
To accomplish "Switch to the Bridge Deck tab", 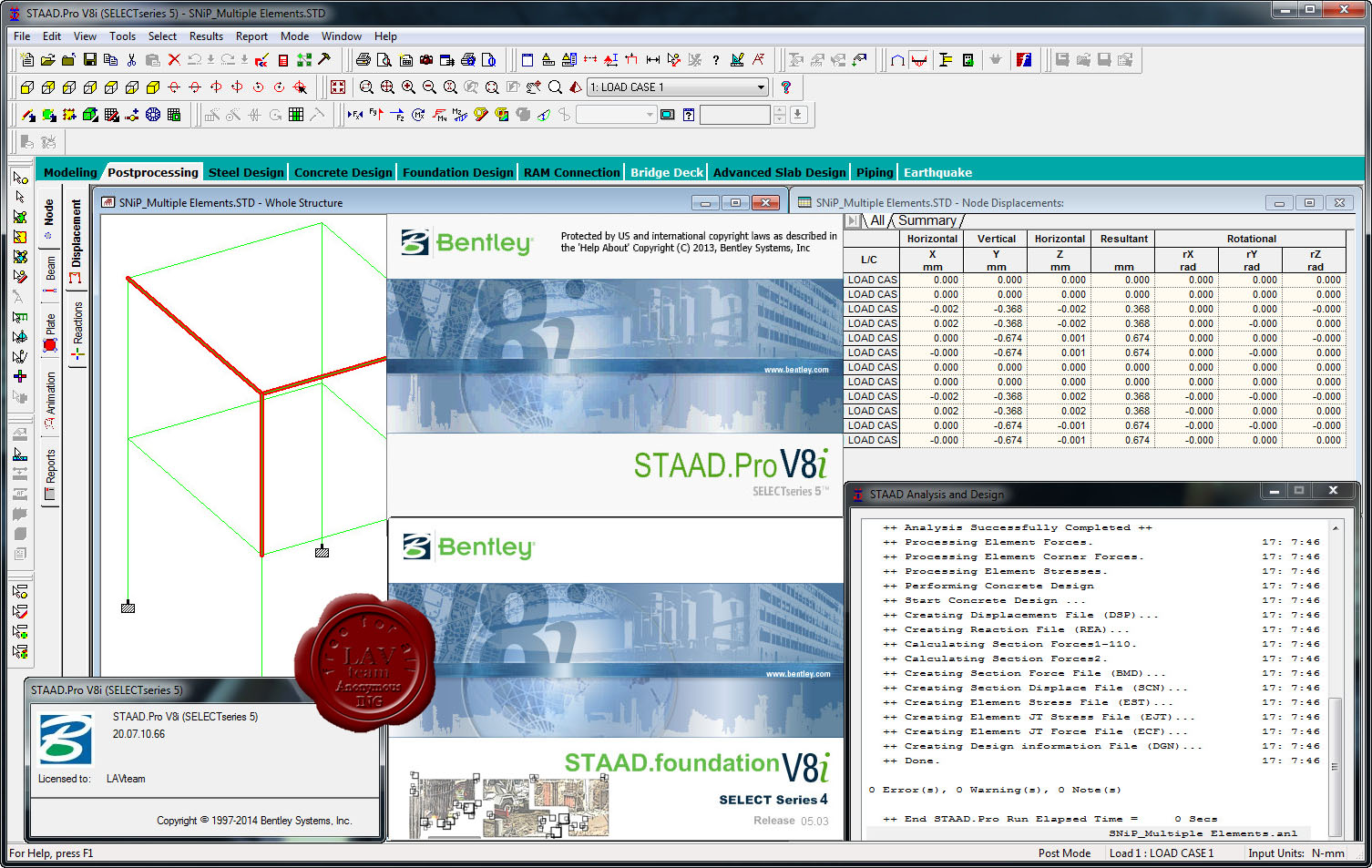I will [667, 172].
